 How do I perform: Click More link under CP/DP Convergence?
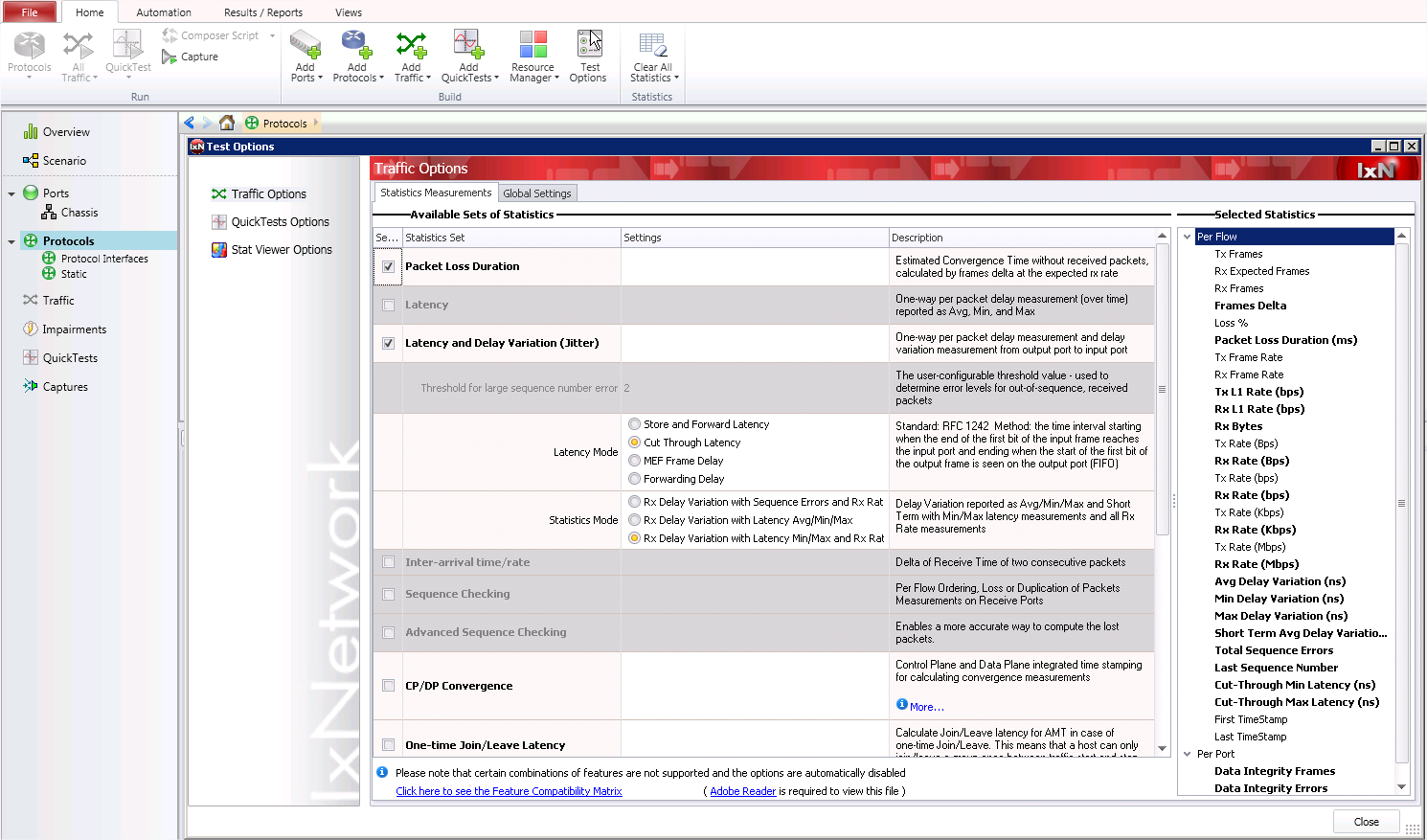point(926,707)
